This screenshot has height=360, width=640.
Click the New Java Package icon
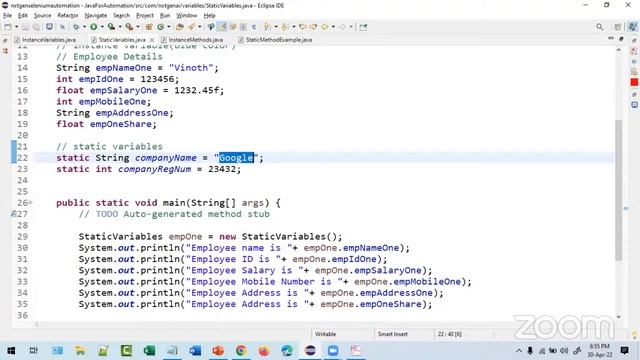pos(149,27)
